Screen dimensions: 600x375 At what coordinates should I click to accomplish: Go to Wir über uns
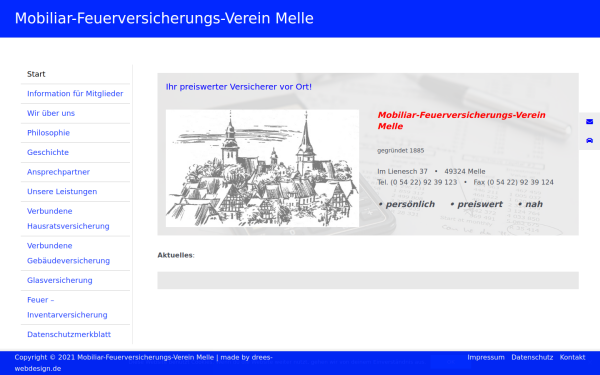(51, 113)
